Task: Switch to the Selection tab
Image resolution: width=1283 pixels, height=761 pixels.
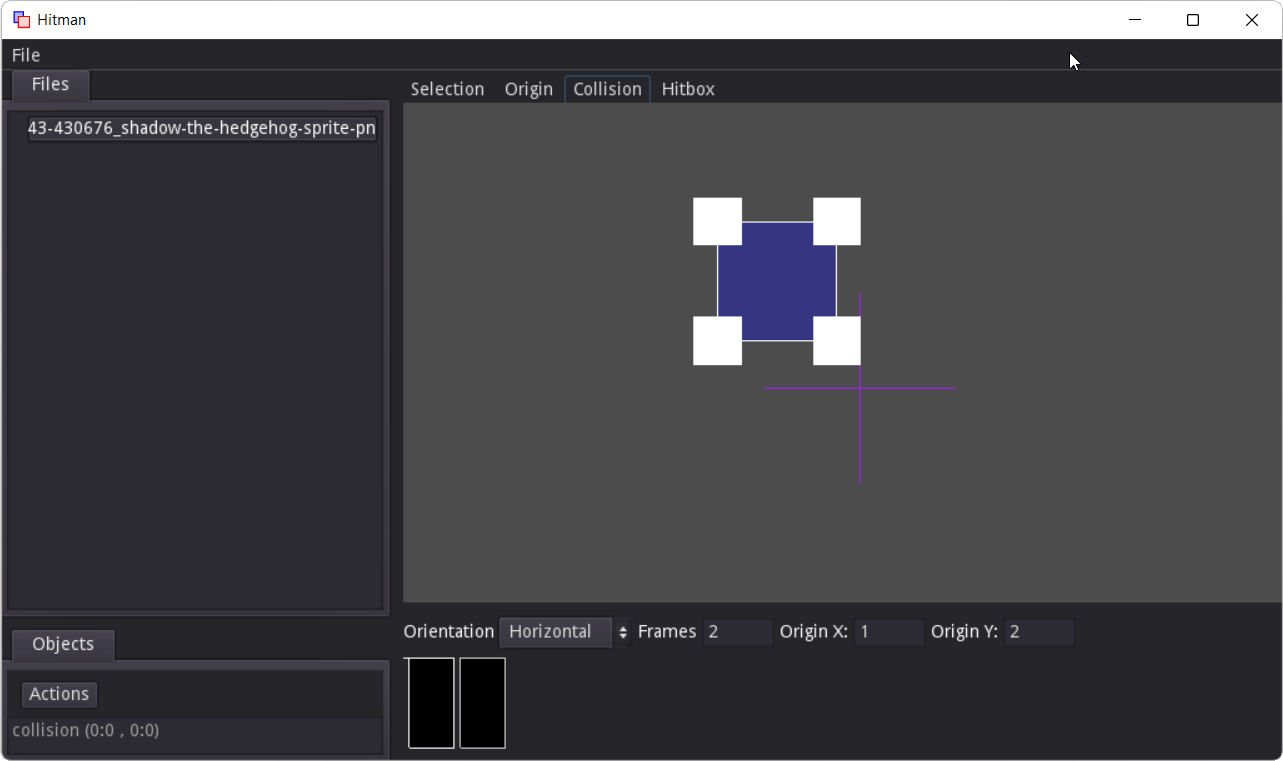Action: pyautogui.click(x=447, y=89)
